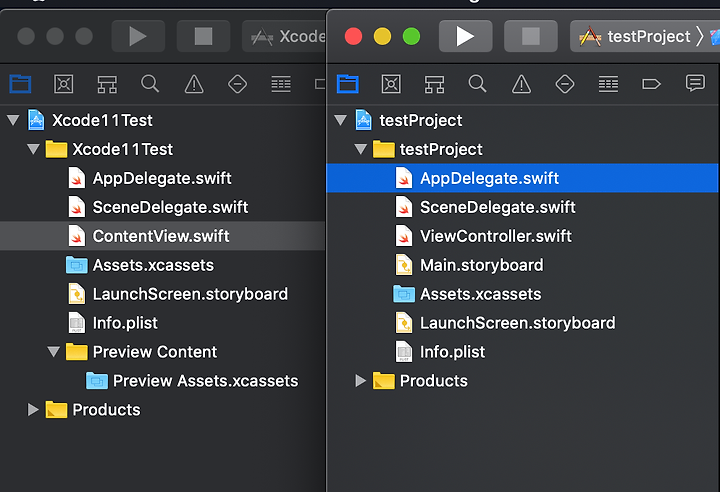Expand Products folder in testProject window
The width and height of the screenshot is (720, 492).
(360, 381)
